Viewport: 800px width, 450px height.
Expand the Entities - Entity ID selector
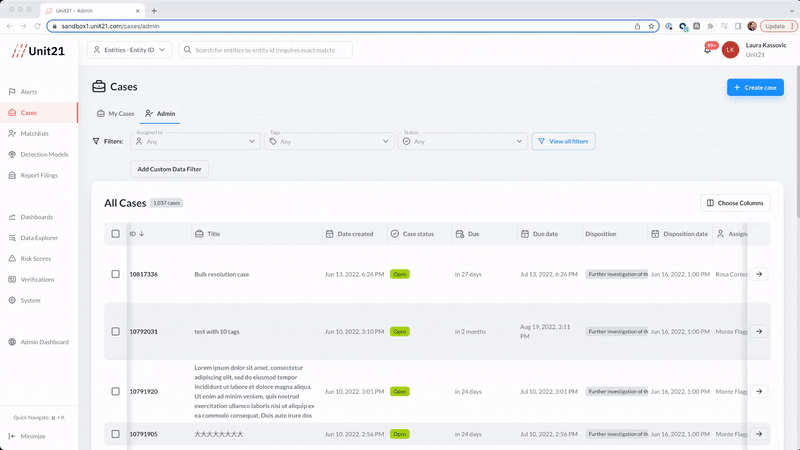129,50
